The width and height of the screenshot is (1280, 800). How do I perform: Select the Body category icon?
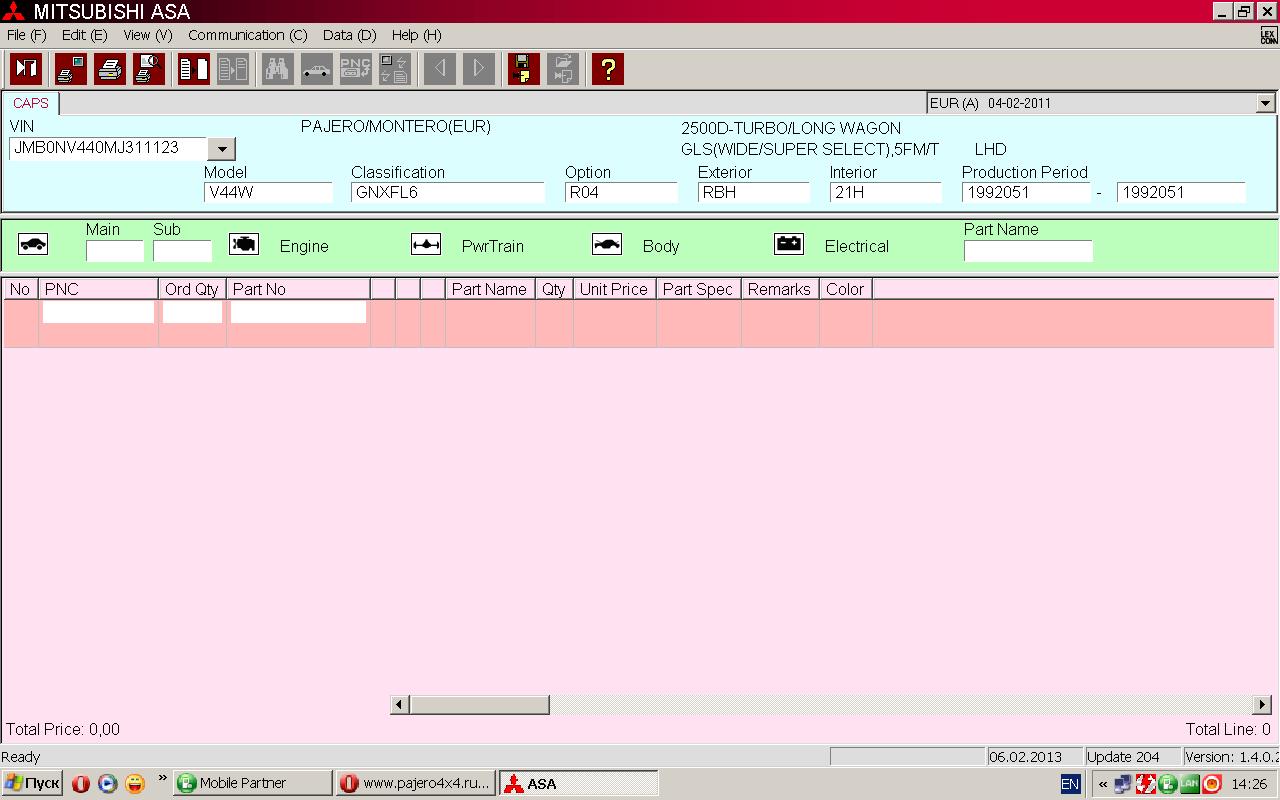[607, 245]
